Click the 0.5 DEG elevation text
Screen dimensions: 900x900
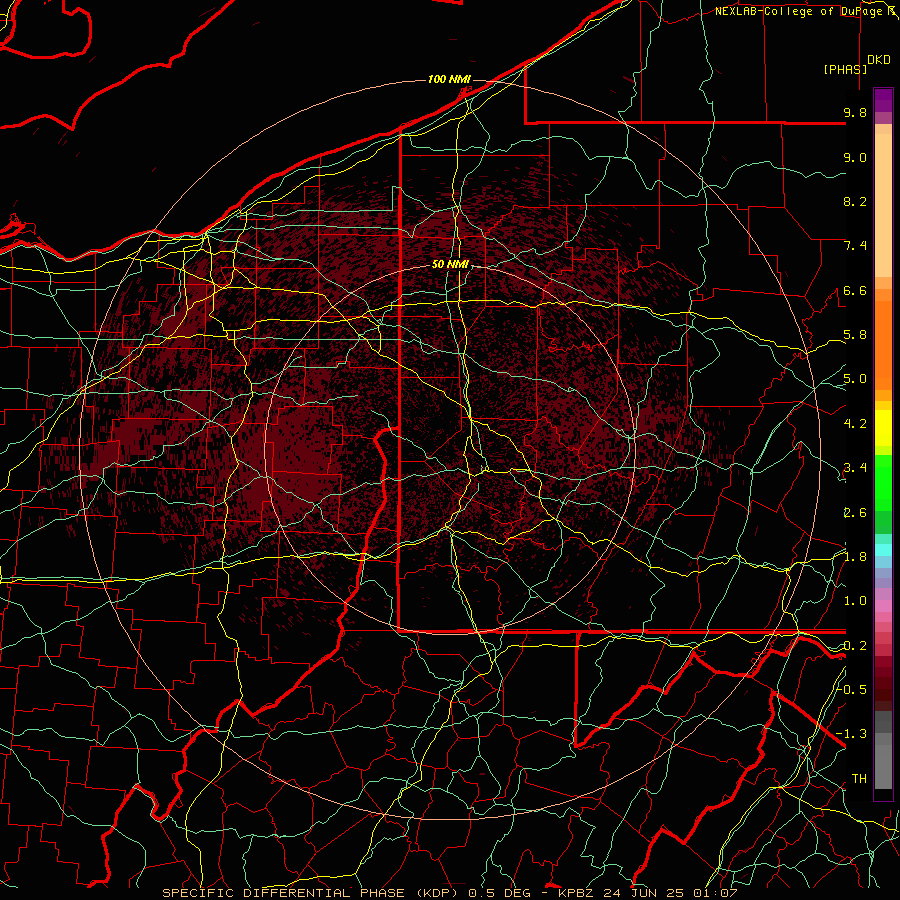498,893
